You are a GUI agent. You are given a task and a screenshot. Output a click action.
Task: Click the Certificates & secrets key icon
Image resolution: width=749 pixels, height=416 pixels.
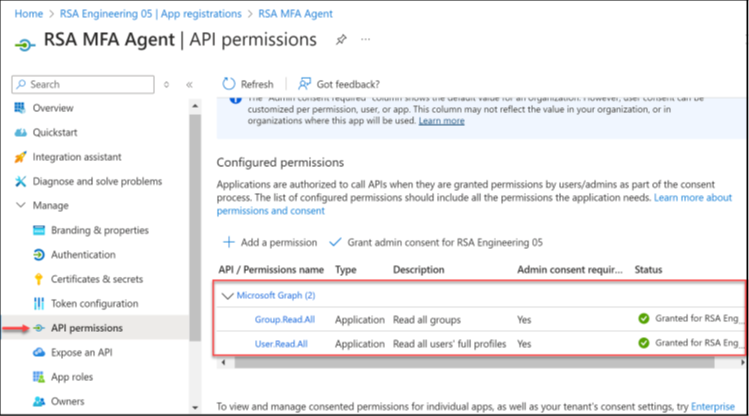[x=39, y=279]
